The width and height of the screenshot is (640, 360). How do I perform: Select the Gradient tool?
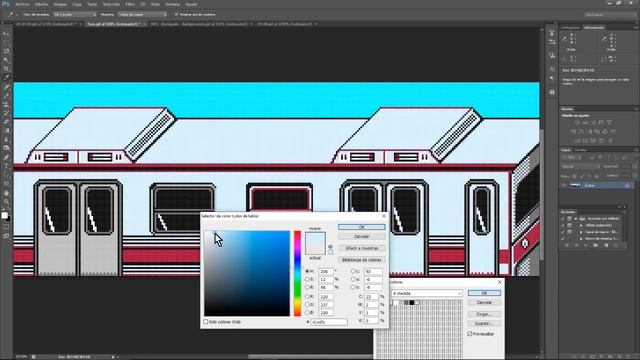click(6, 130)
